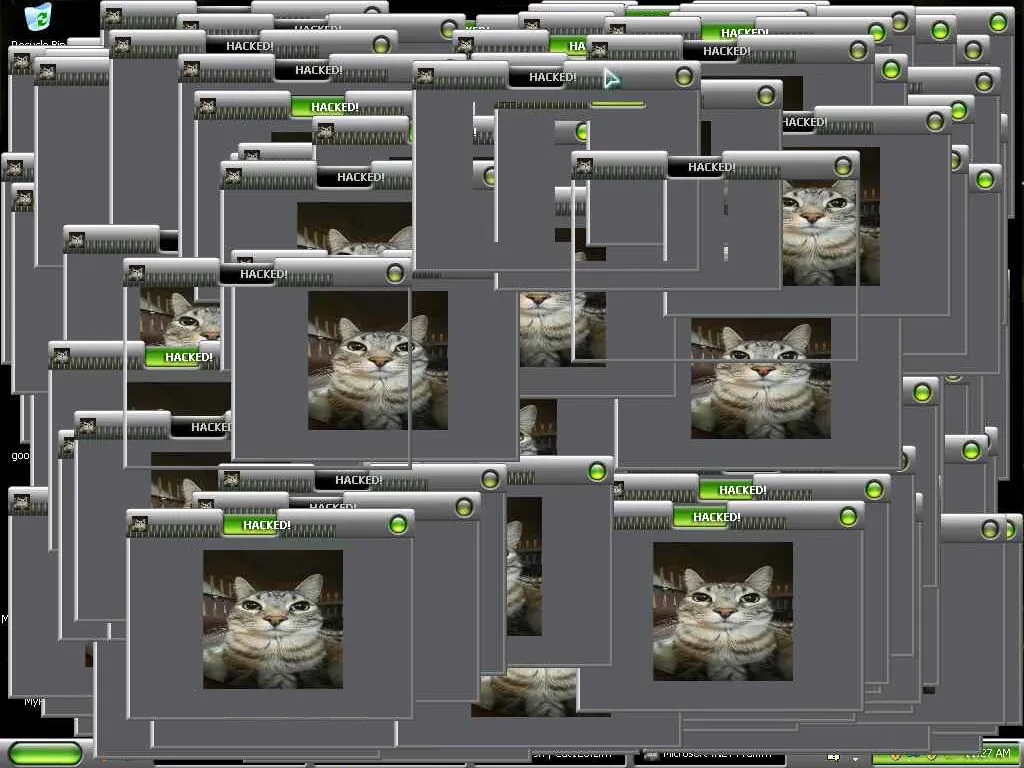Switch to the Microsoft .NET taskbar item
Image resolution: width=1024 pixels, height=768 pixels.
point(709,756)
